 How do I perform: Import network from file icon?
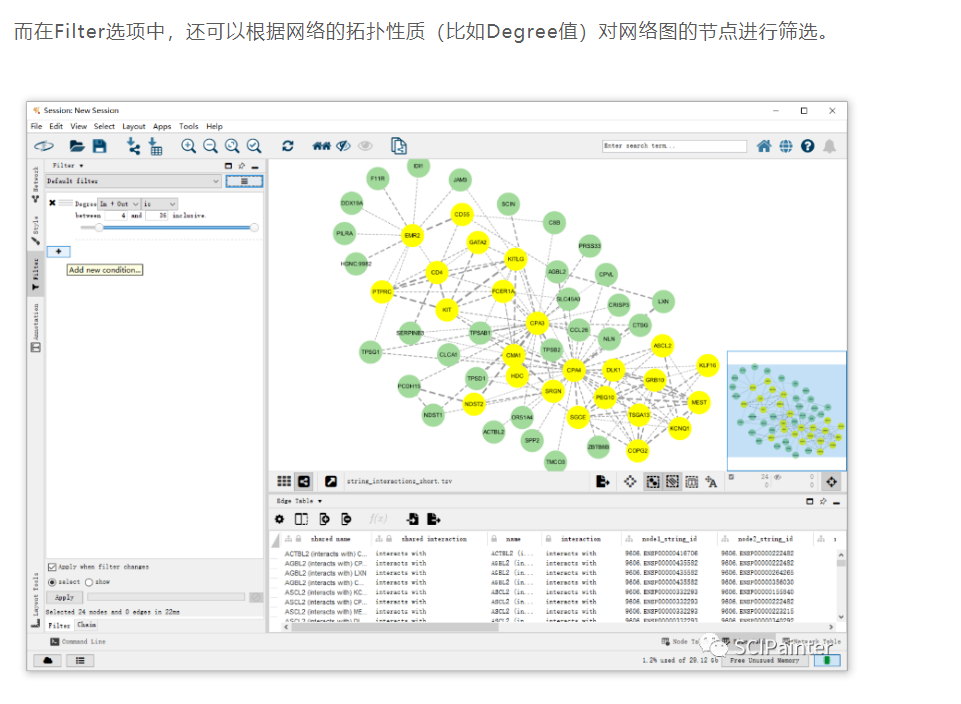(133, 146)
